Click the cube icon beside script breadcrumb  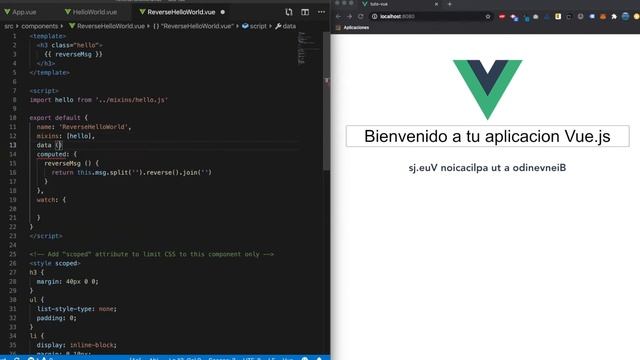point(245,26)
